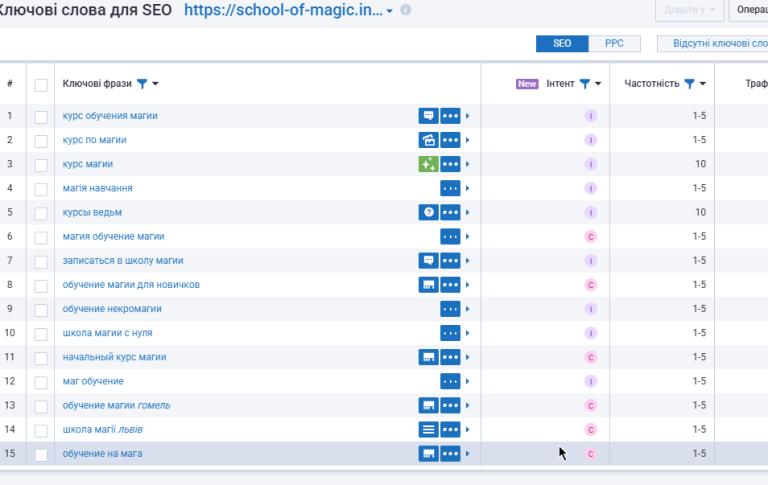
Task: Open the Інтент column sort dropdown arrow
Action: point(598,84)
